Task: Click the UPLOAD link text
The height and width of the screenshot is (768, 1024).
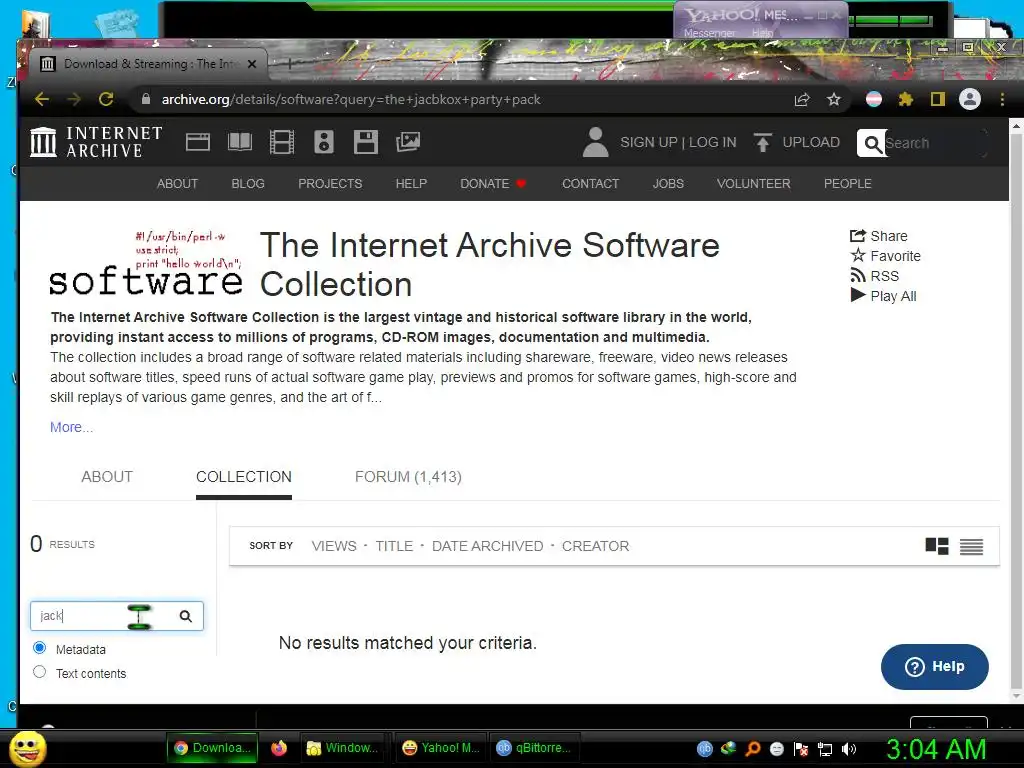Action: [811, 142]
